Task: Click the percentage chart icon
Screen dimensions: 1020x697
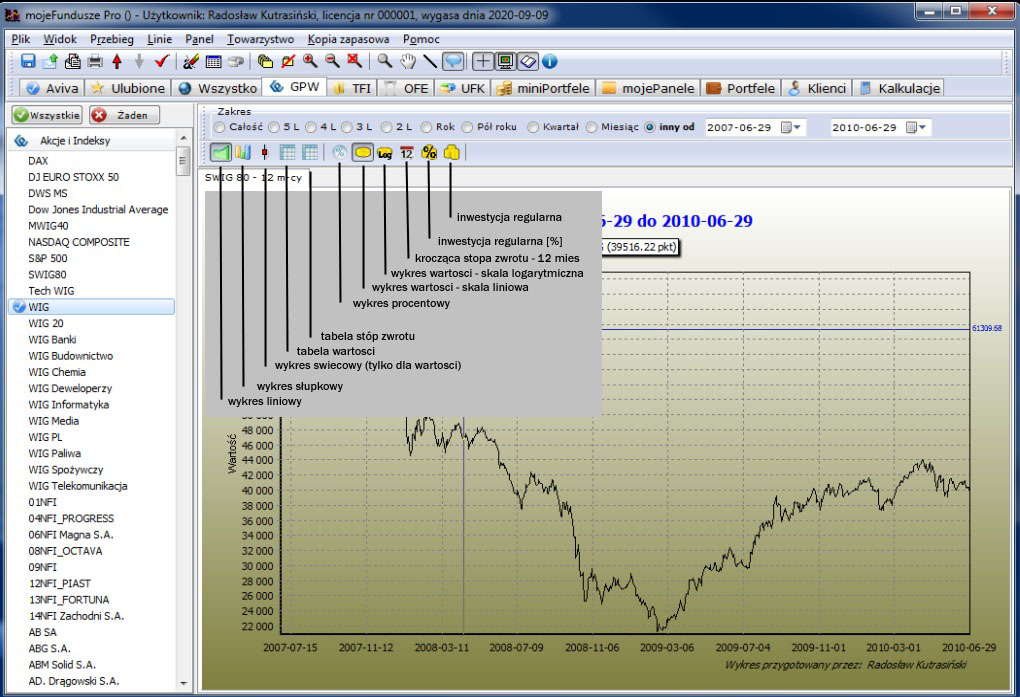Action: [x=340, y=153]
